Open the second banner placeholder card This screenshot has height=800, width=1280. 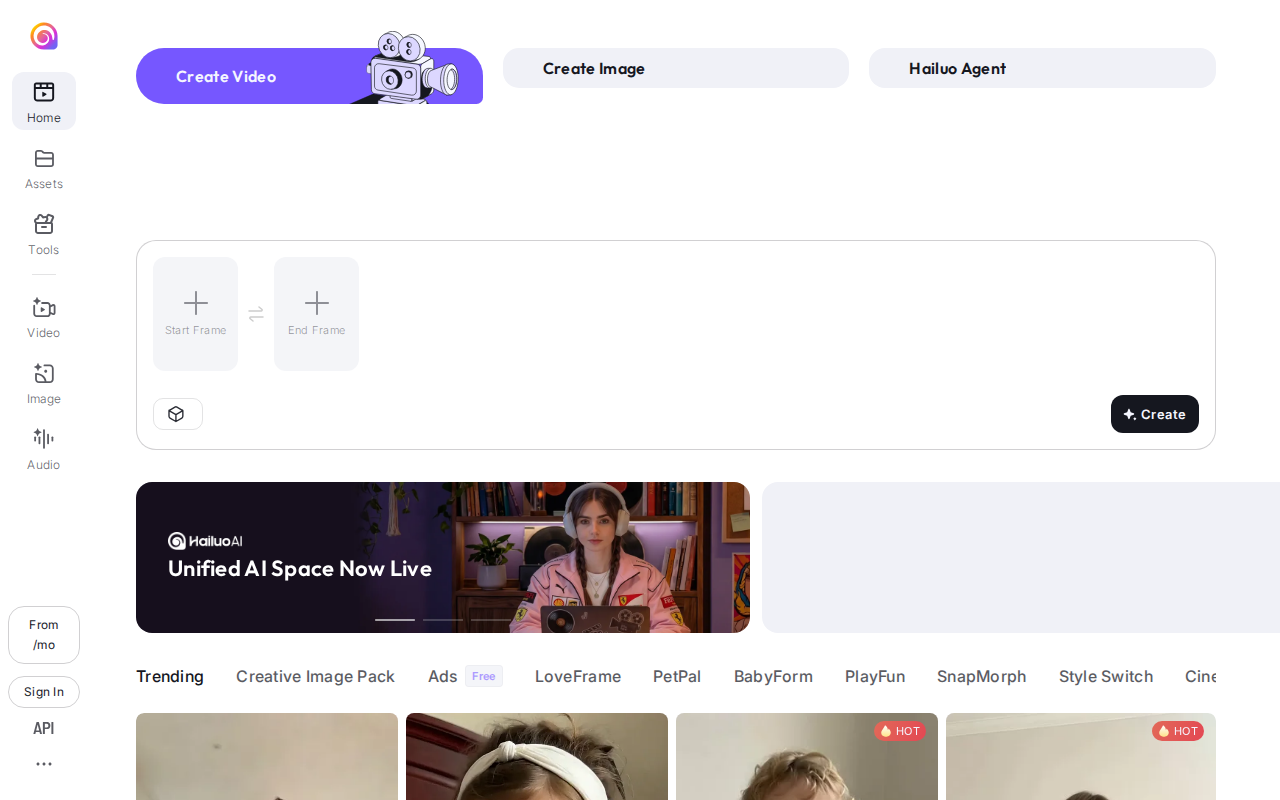coord(1021,557)
